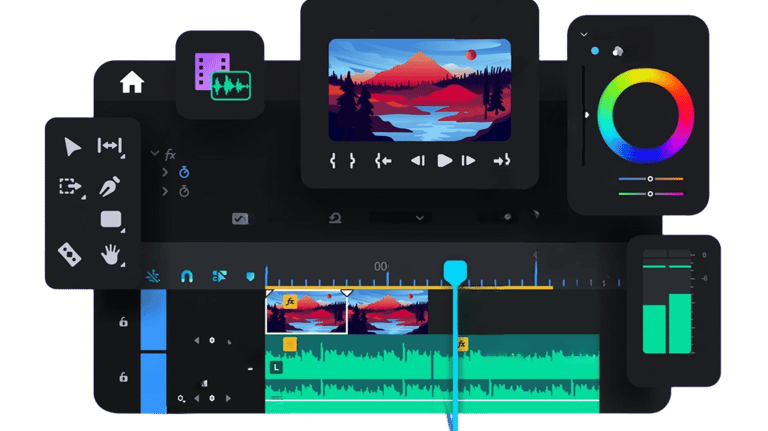Select the Ripple Edit tool

pyautogui.click(x=110, y=145)
